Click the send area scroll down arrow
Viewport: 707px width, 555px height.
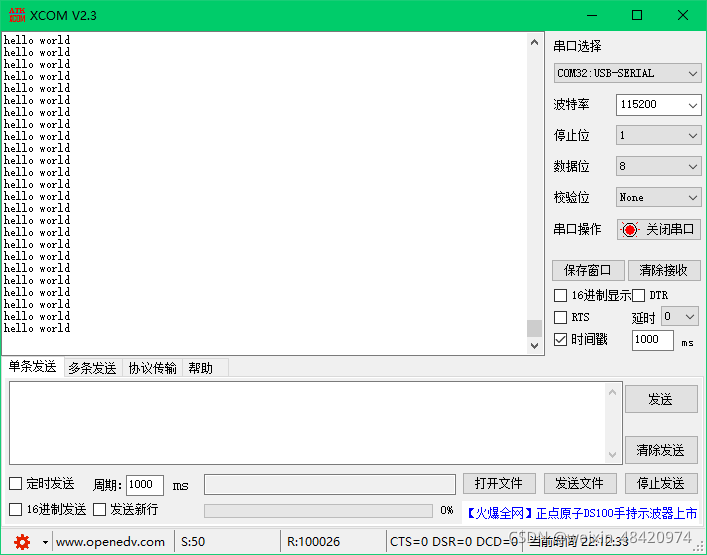[x=612, y=454]
